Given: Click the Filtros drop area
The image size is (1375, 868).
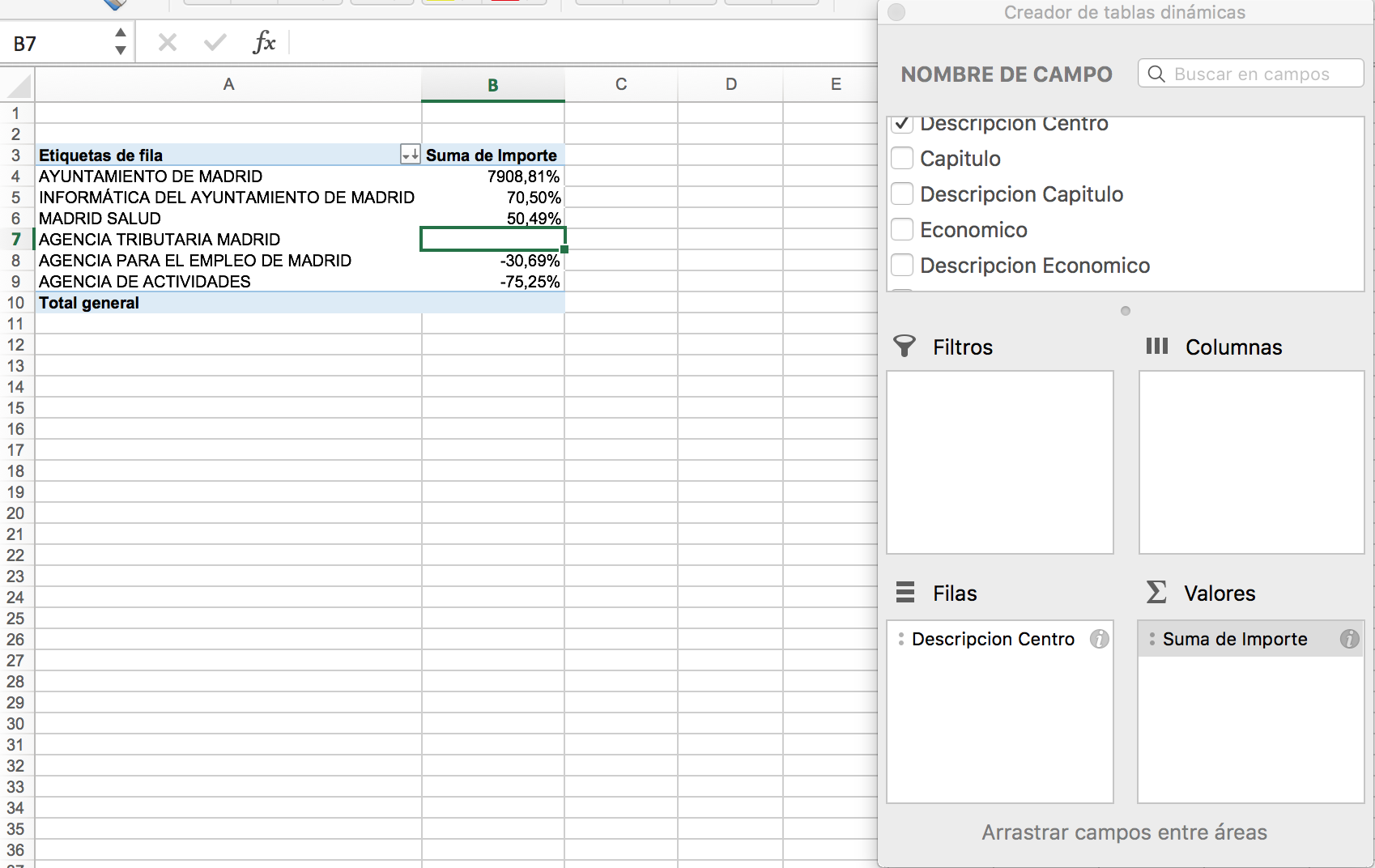Looking at the screenshot, I should pos(1000,462).
